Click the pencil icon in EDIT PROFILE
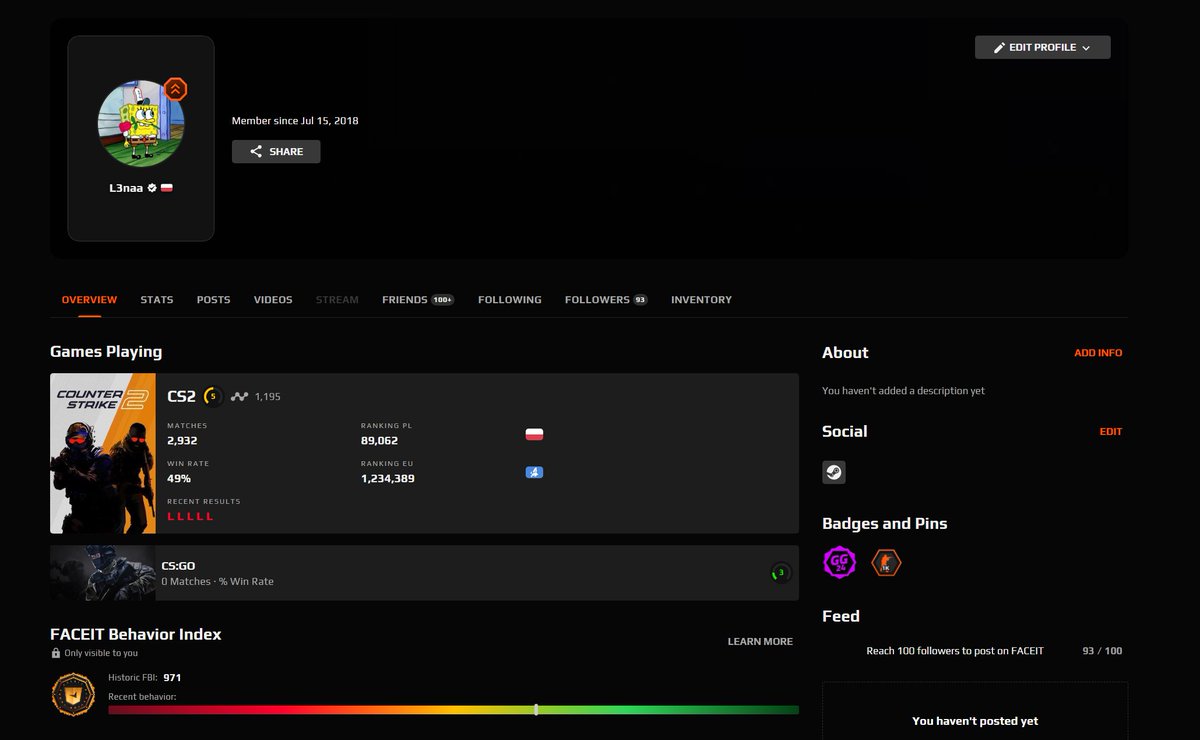Image resolution: width=1200 pixels, height=740 pixels. pos(999,48)
